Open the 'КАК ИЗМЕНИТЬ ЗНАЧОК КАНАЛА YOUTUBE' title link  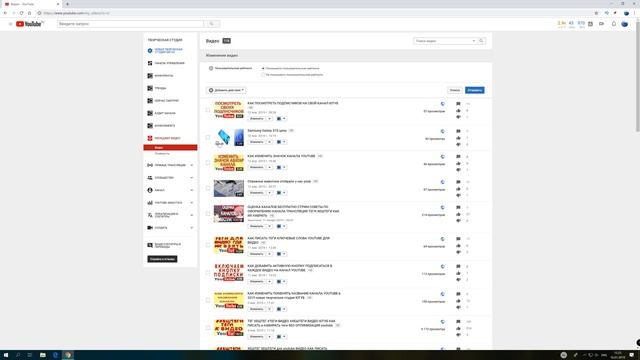pyautogui.click(x=281, y=156)
